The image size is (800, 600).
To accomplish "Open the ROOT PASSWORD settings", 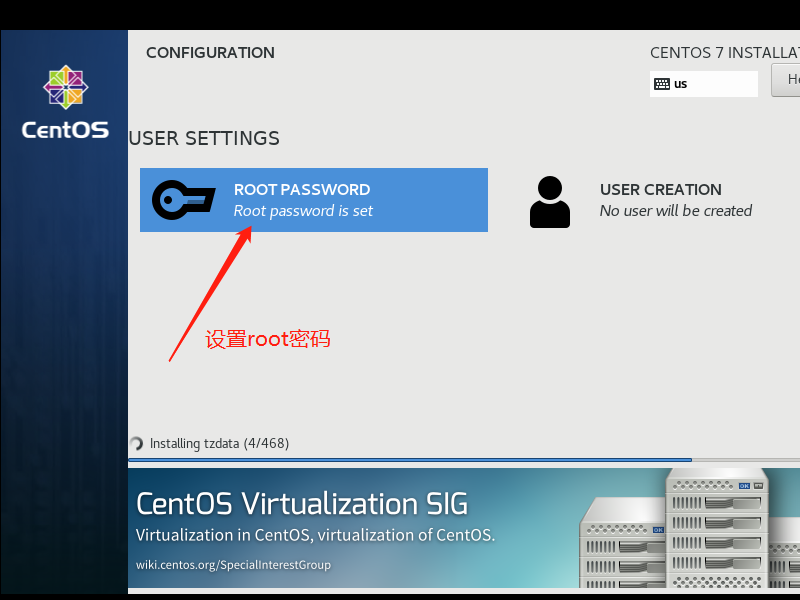I will (314, 200).
